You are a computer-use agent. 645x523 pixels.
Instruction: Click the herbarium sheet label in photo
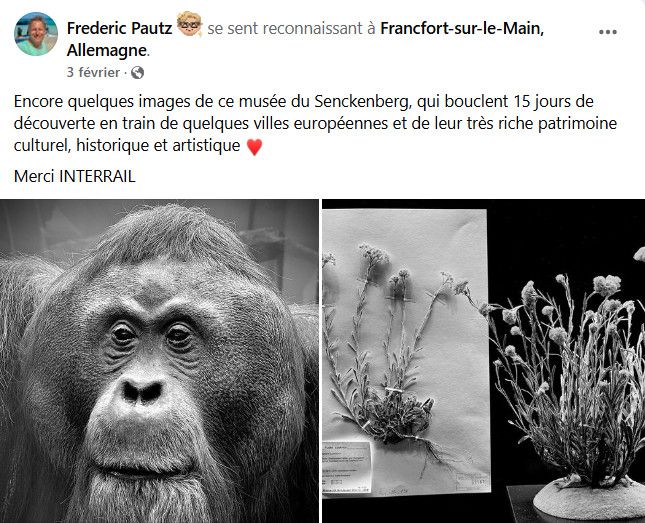click(347, 467)
